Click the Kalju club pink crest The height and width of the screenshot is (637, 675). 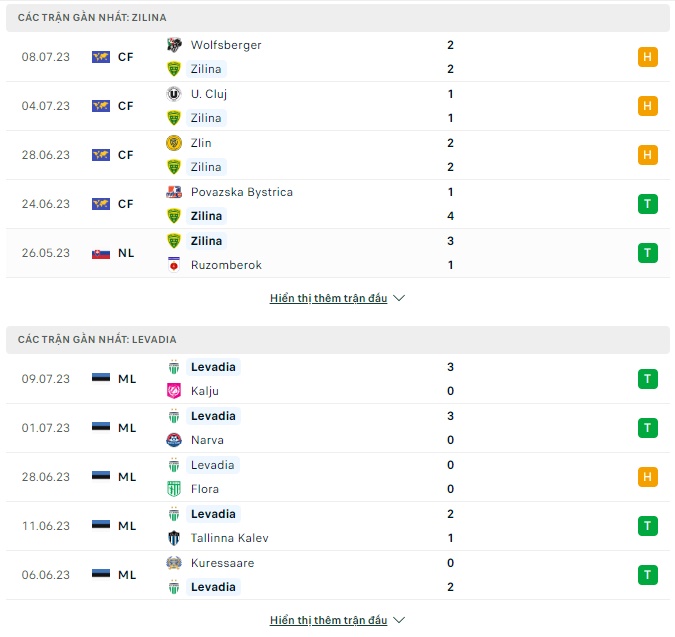(174, 391)
